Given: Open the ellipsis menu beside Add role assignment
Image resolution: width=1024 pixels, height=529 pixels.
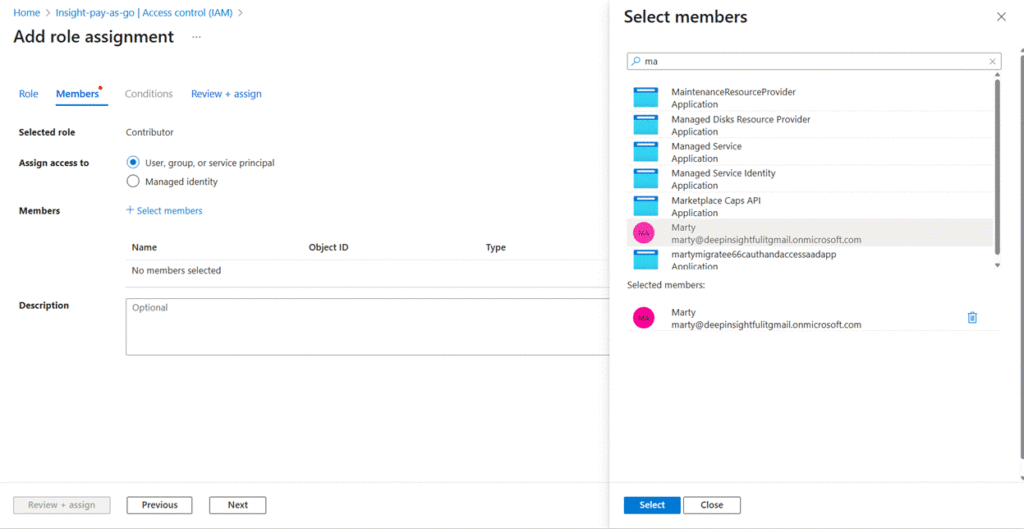Looking at the screenshot, I should [196, 37].
